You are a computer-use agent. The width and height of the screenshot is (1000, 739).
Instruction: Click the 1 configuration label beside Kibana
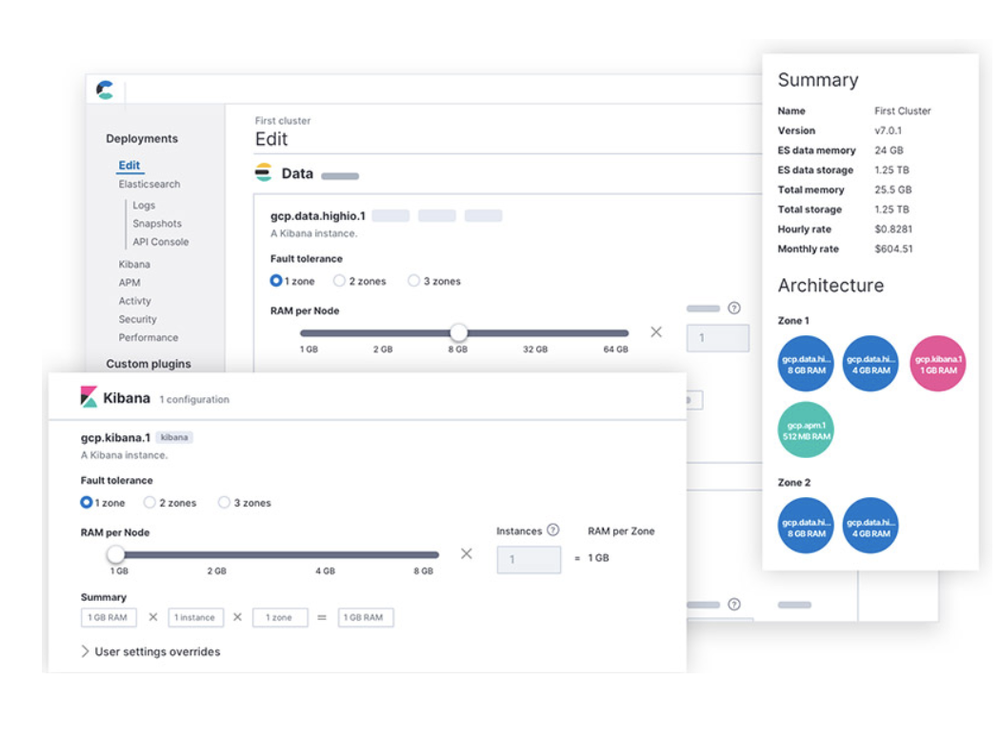click(x=195, y=399)
